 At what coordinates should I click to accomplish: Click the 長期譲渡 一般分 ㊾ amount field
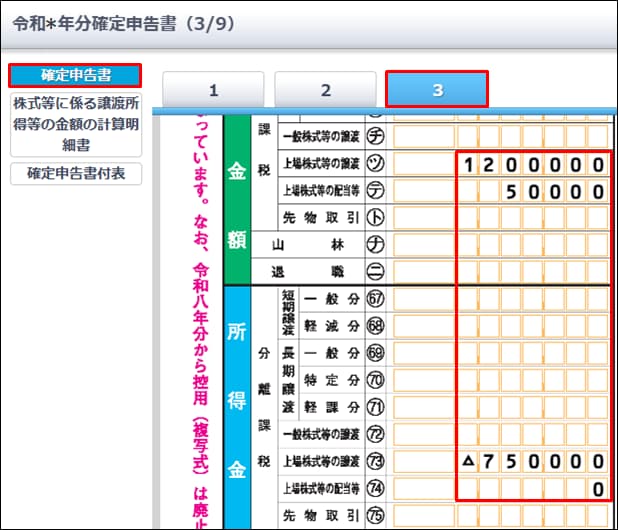click(x=532, y=353)
